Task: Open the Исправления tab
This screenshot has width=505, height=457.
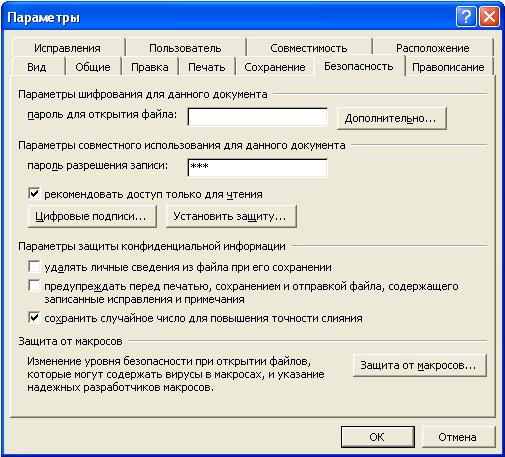Action: [x=68, y=48]
